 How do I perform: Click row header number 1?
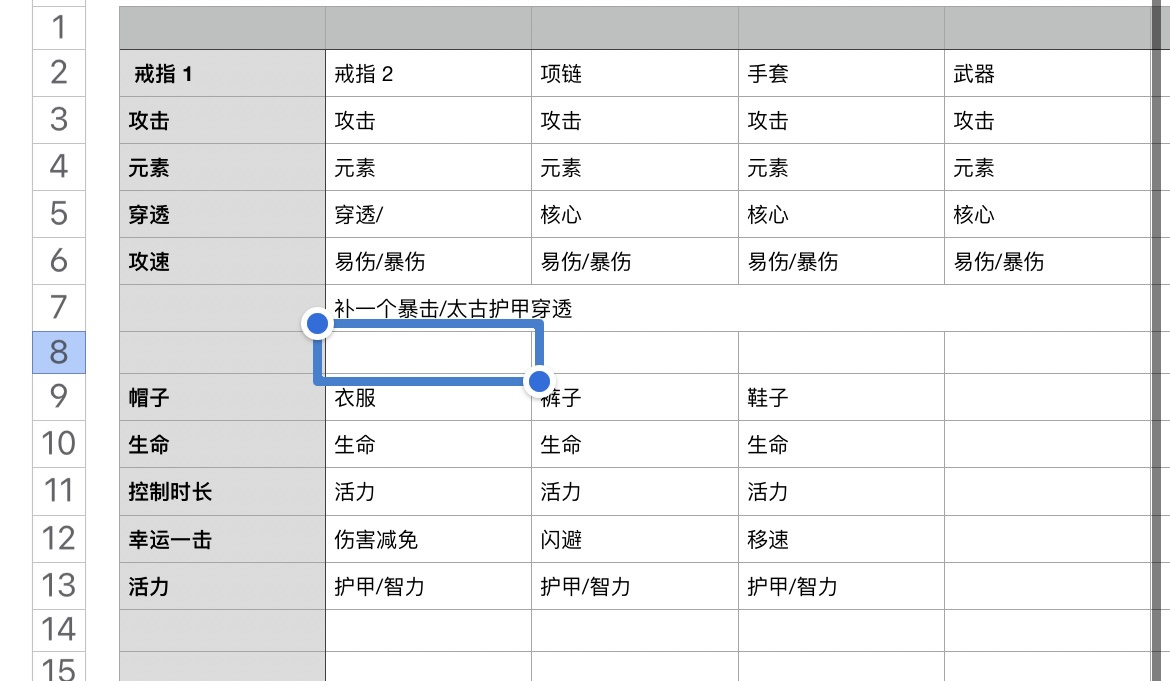pyautogui.click(x=59, y=28)
